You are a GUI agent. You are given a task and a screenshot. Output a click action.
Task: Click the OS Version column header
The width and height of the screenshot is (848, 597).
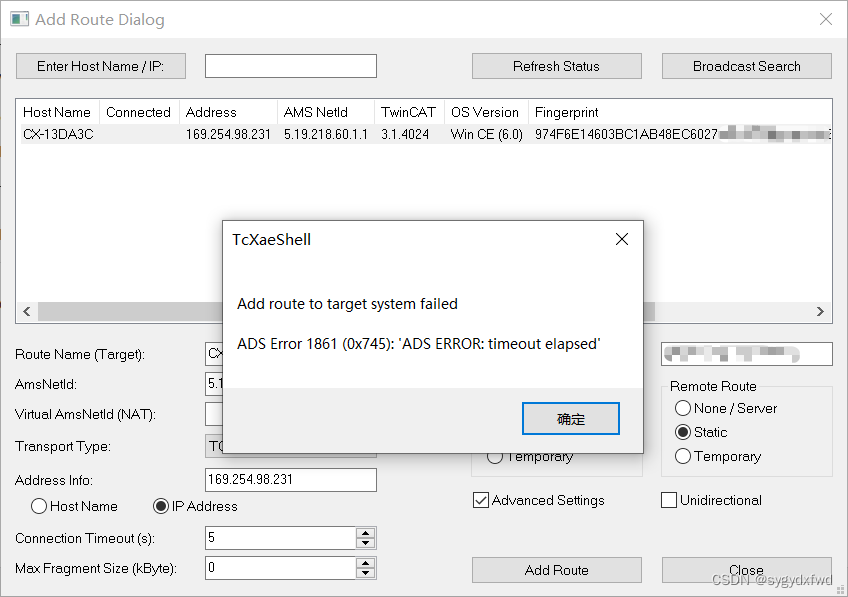[x=486, y=112]
